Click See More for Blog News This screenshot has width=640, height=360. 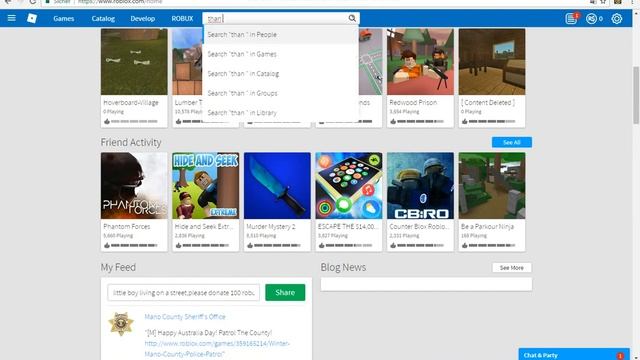(x=511, y=268)
